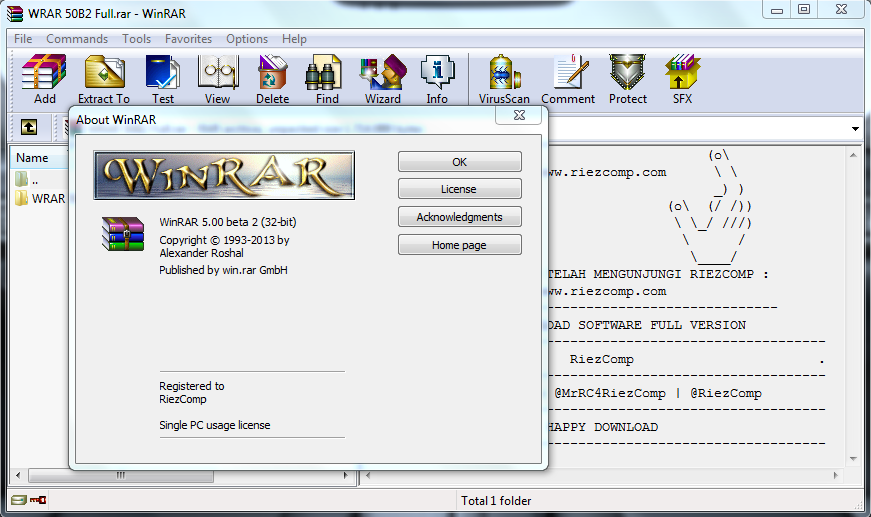Click "Total 1 folder" status text
This screenshot has height=517, width=871.
click(x=496, y=501)
